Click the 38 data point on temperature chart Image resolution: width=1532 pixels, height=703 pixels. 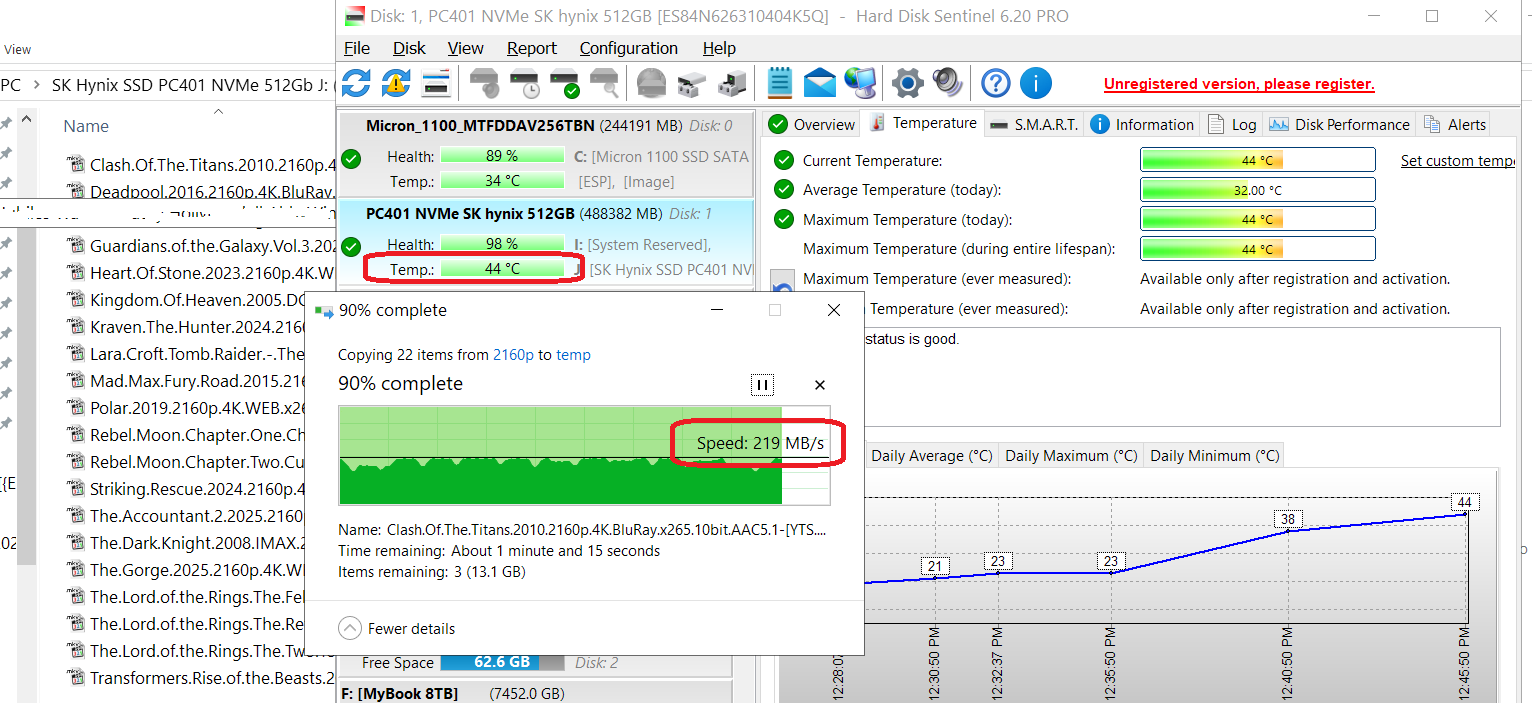[1288, 519]
